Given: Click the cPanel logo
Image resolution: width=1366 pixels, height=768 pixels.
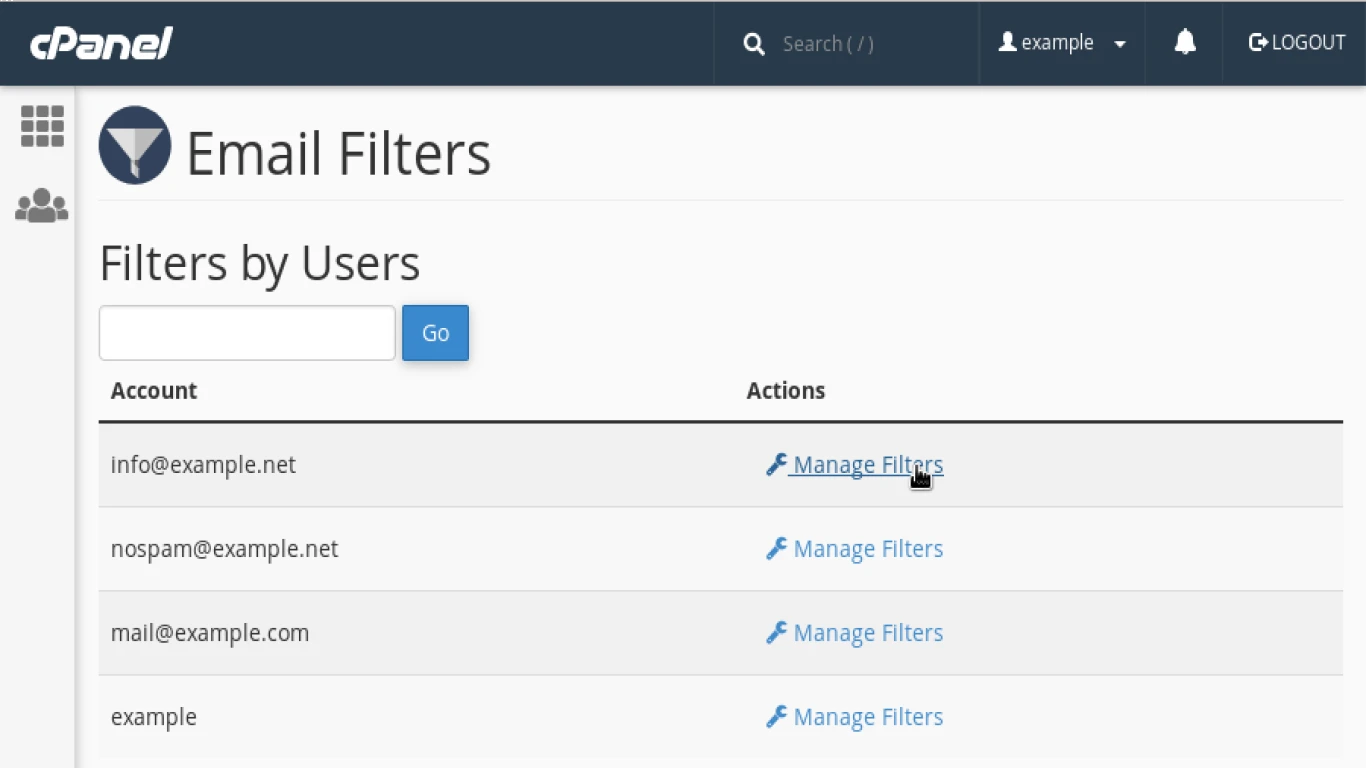Looking at the screenshot, I should pyautogui.click(x=101, y=43).
